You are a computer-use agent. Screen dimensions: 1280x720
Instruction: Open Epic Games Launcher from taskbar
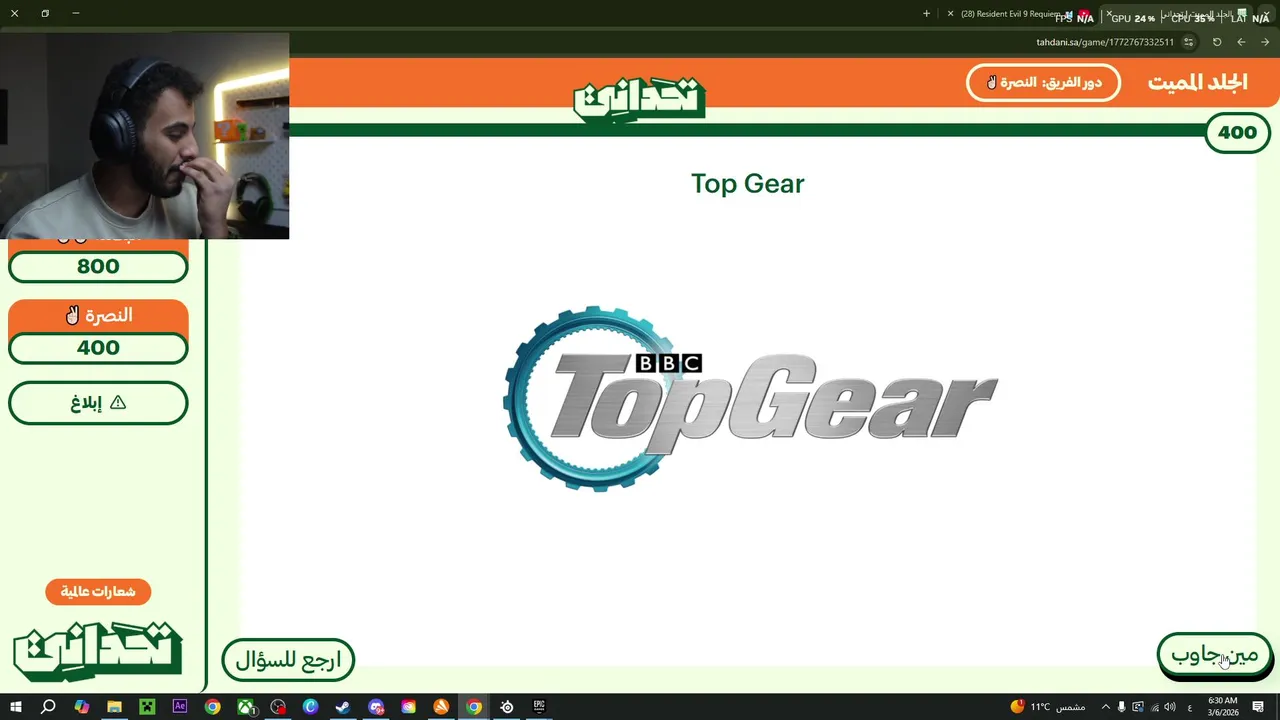click(539, 707)
